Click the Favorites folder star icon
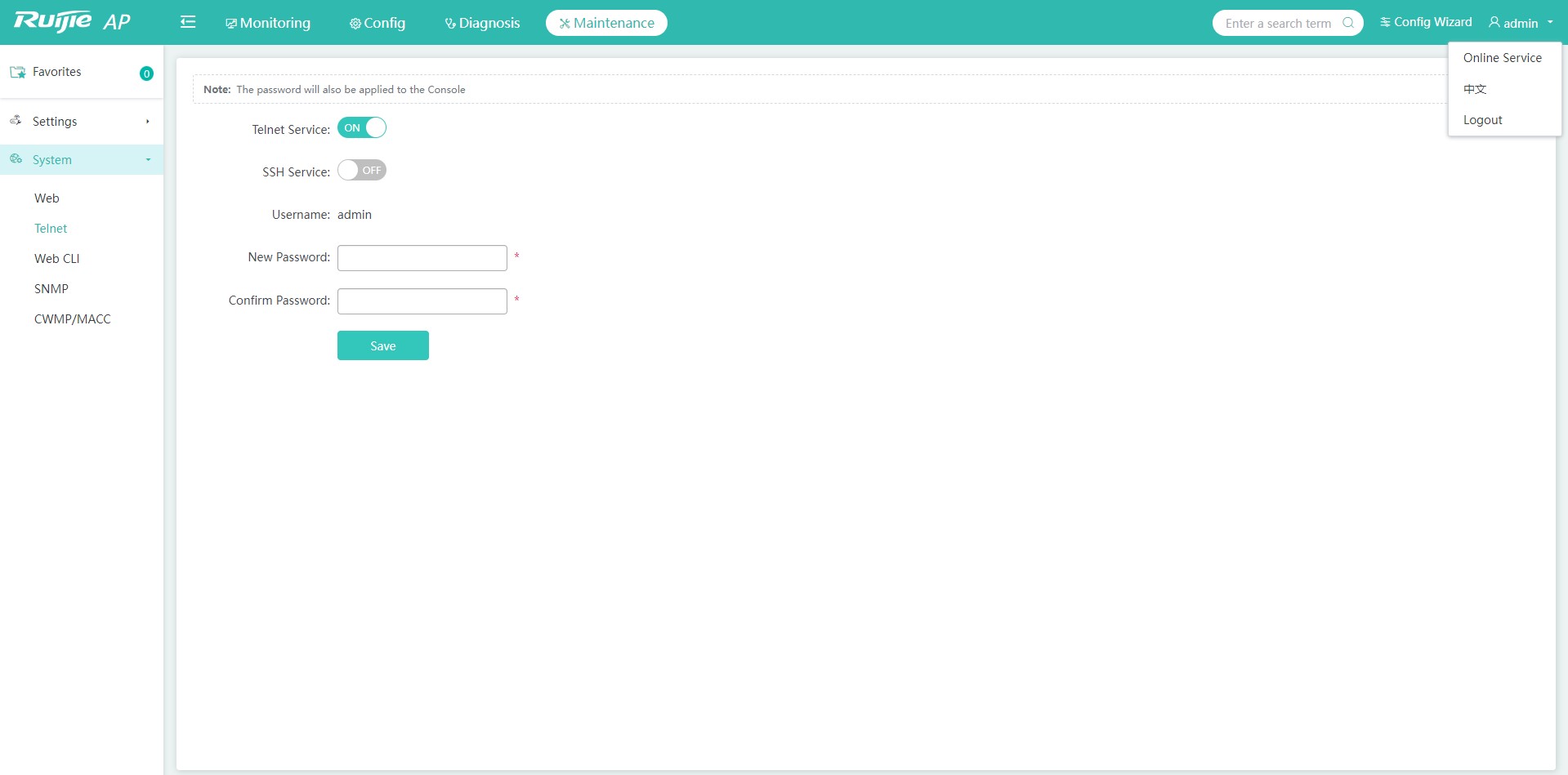 (x=17, y=72)
